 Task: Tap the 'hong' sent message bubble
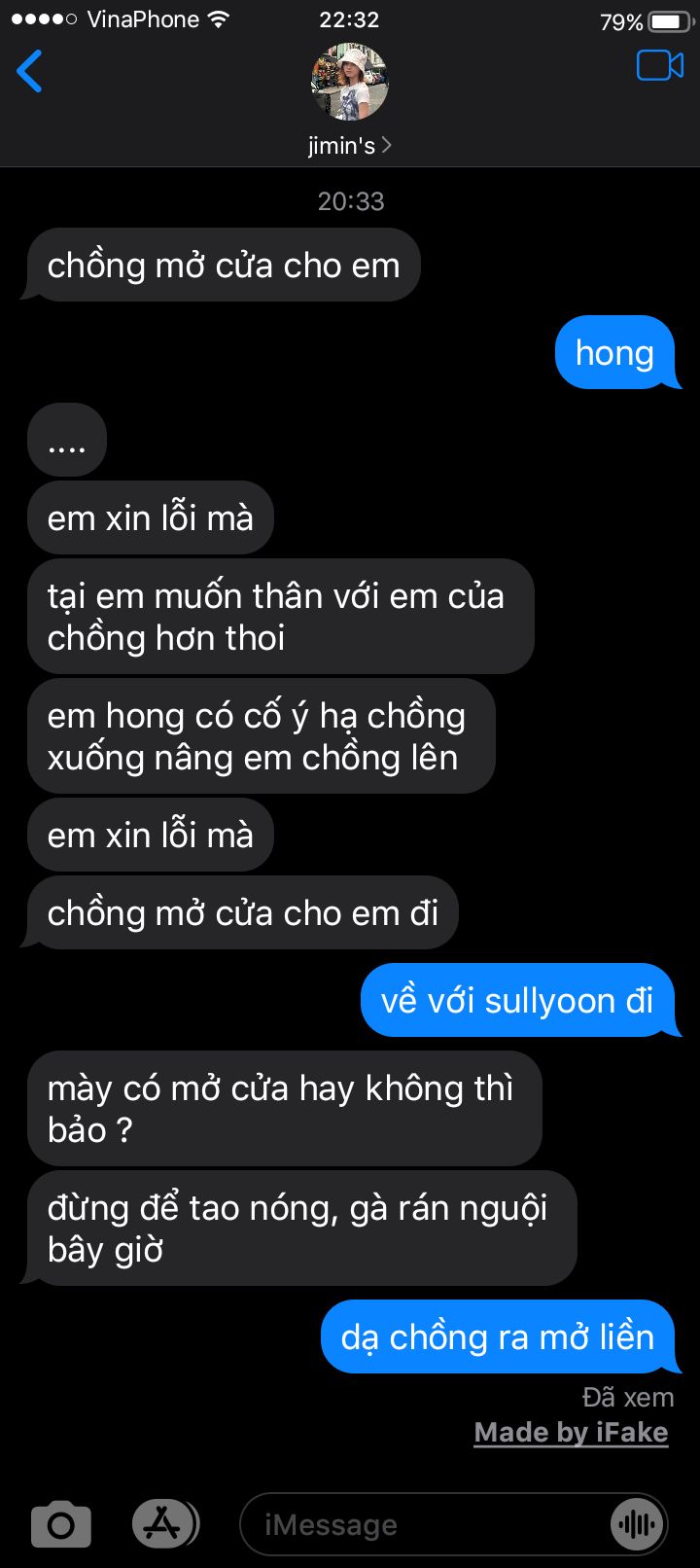(614, 352)
